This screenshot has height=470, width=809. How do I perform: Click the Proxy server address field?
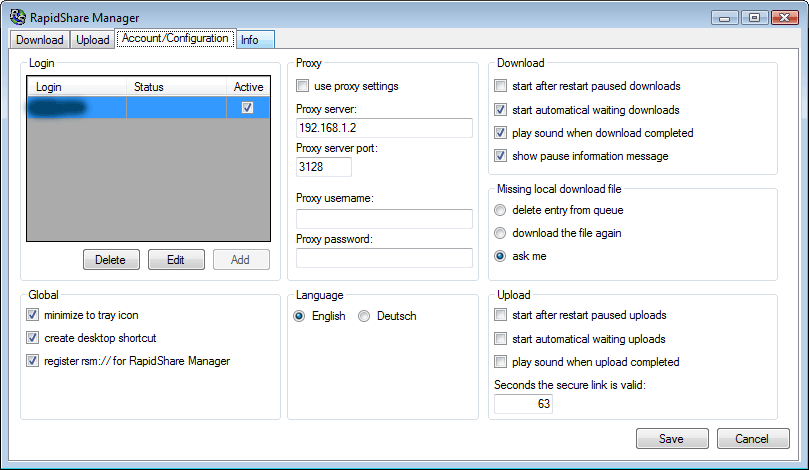tap(384, 128)
